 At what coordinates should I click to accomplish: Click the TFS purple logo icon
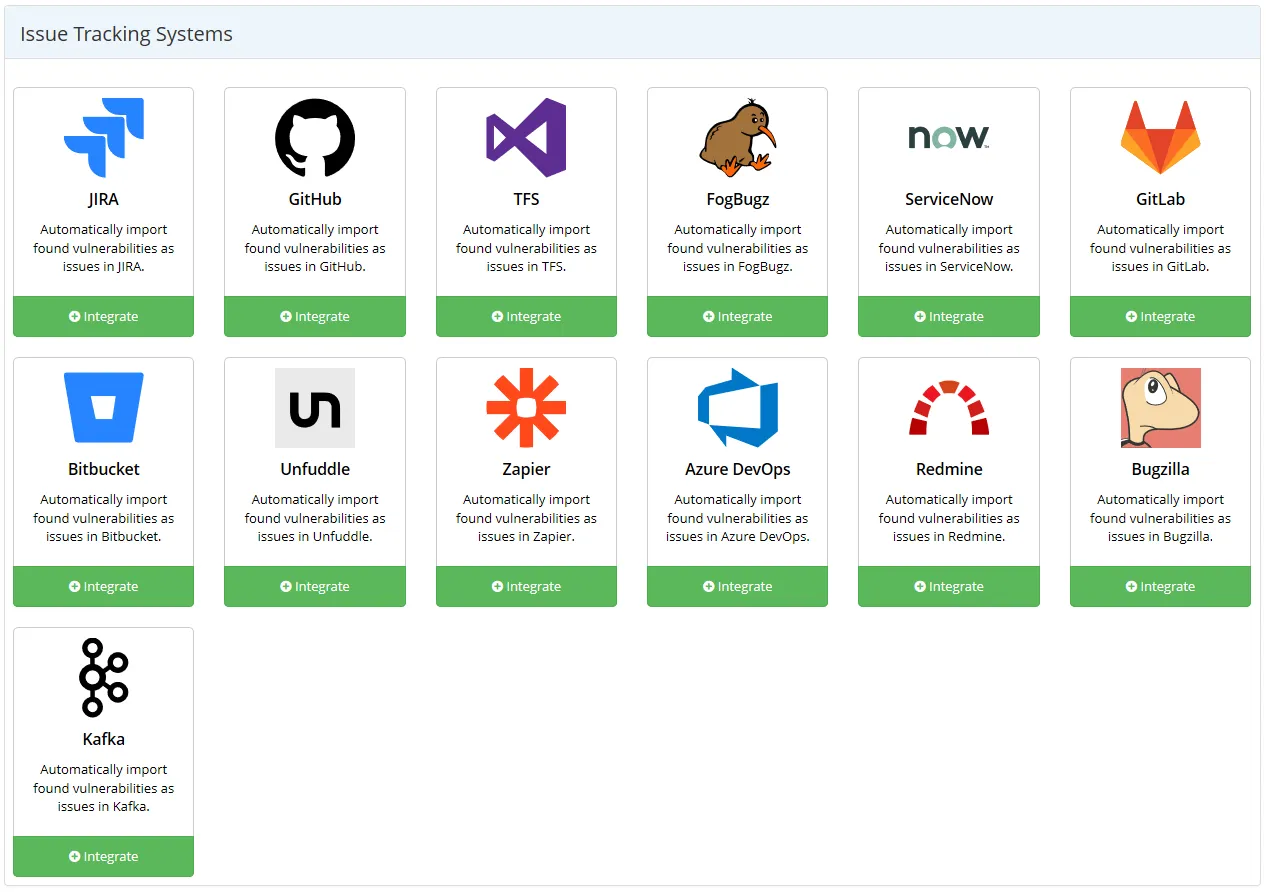click(526, 138)
